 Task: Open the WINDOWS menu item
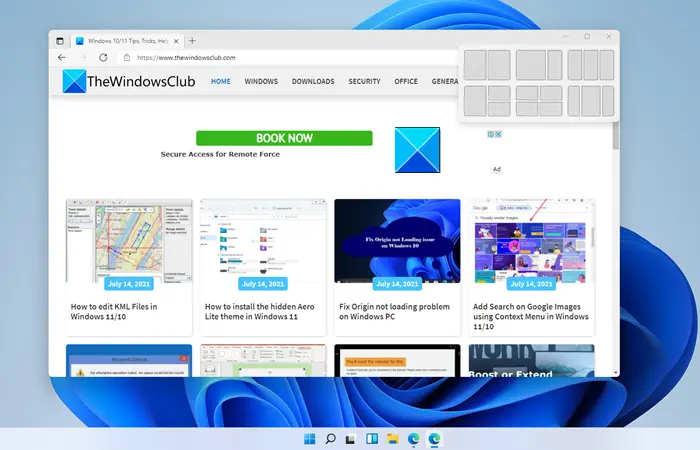261,81
